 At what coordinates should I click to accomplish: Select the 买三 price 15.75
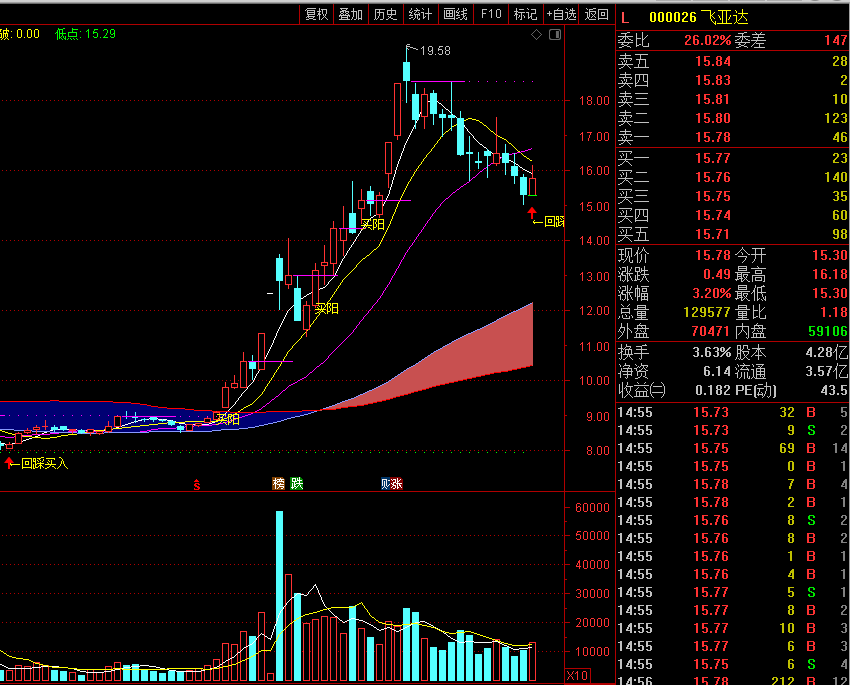(x=713, y=196)
